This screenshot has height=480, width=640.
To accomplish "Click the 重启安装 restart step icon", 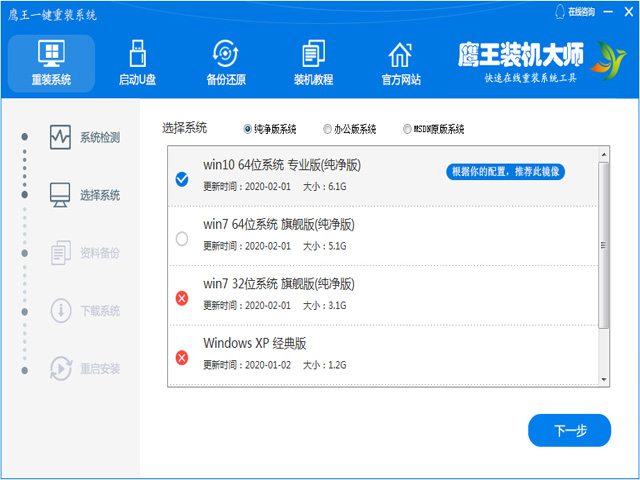I will click(x=60, y=368).
